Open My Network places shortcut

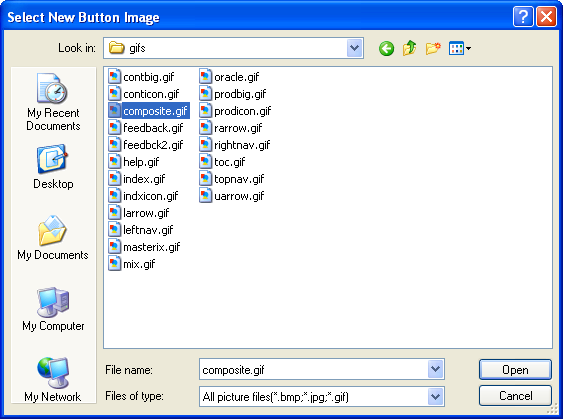tap(53, 380)
